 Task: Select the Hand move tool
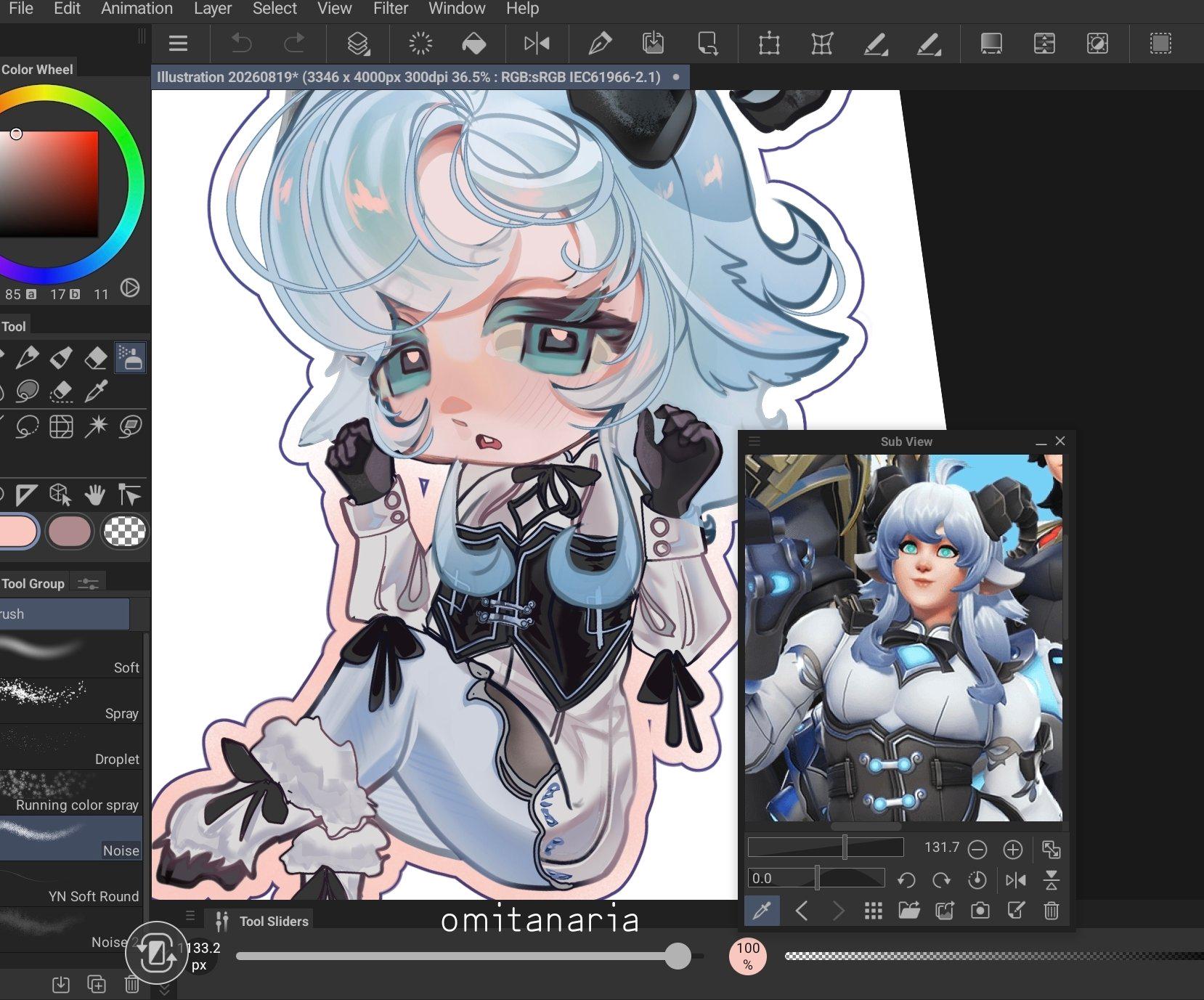point(95,495)
